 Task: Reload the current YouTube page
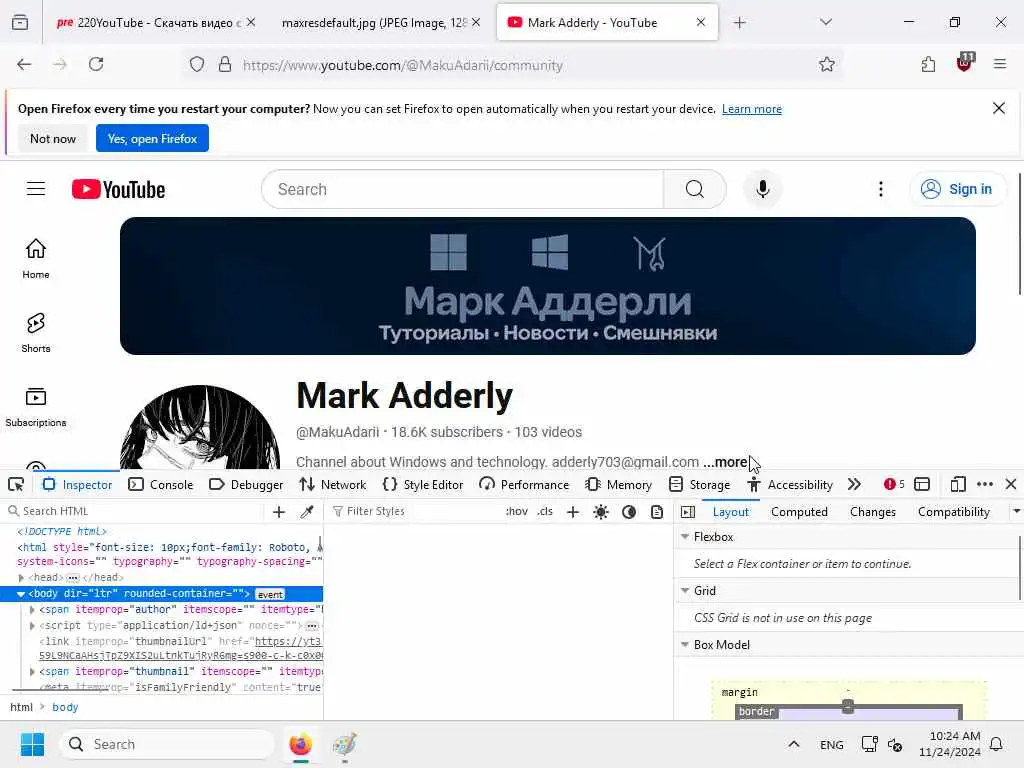96,64
